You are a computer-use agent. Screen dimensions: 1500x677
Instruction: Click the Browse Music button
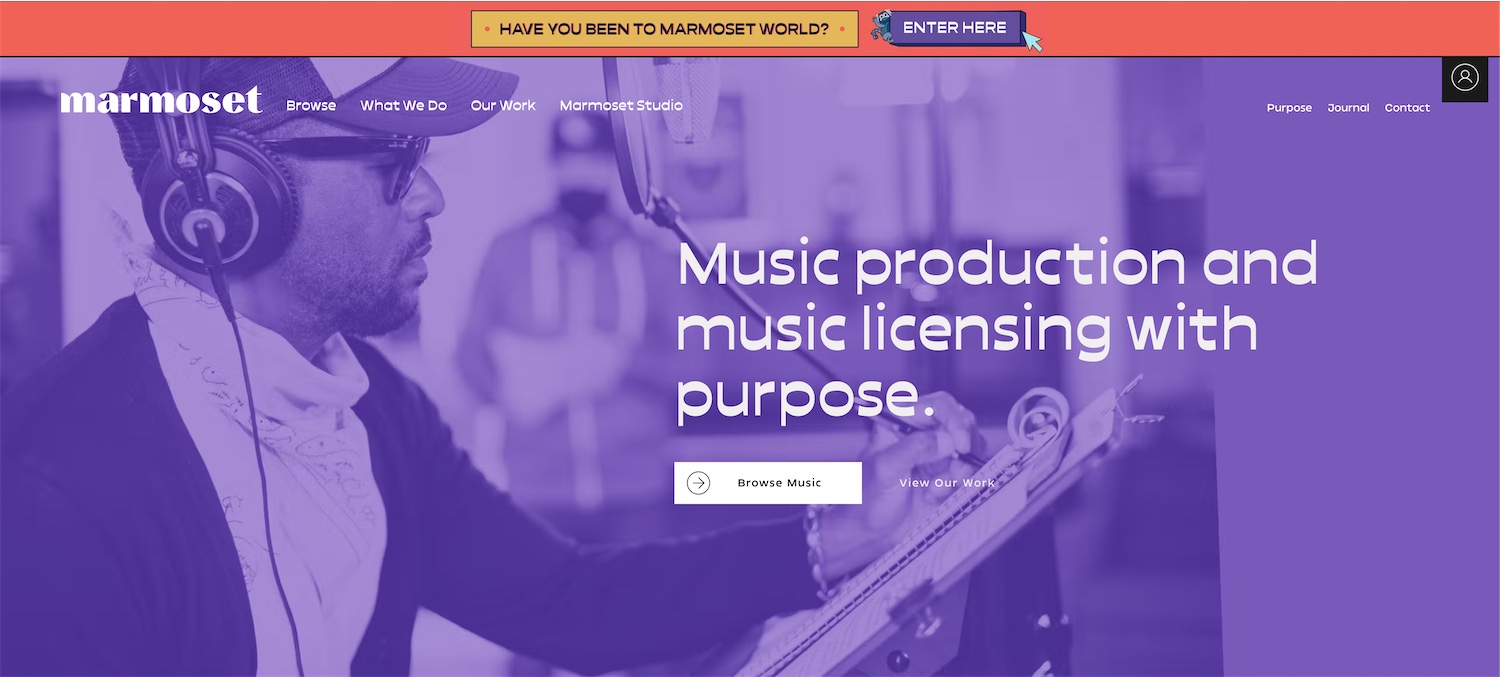pos(768,483)
